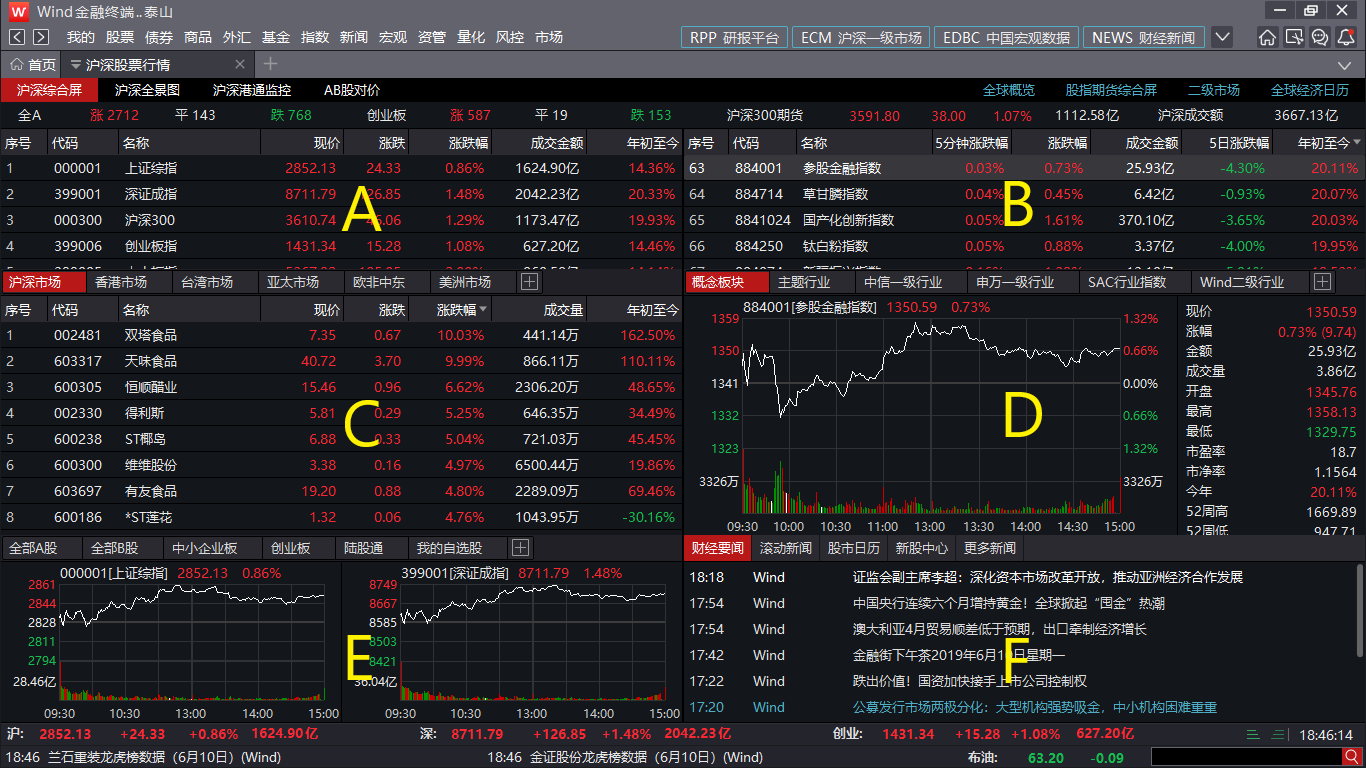Open 兰石重装龙虎榜数据 ticker news

[163, 757]
